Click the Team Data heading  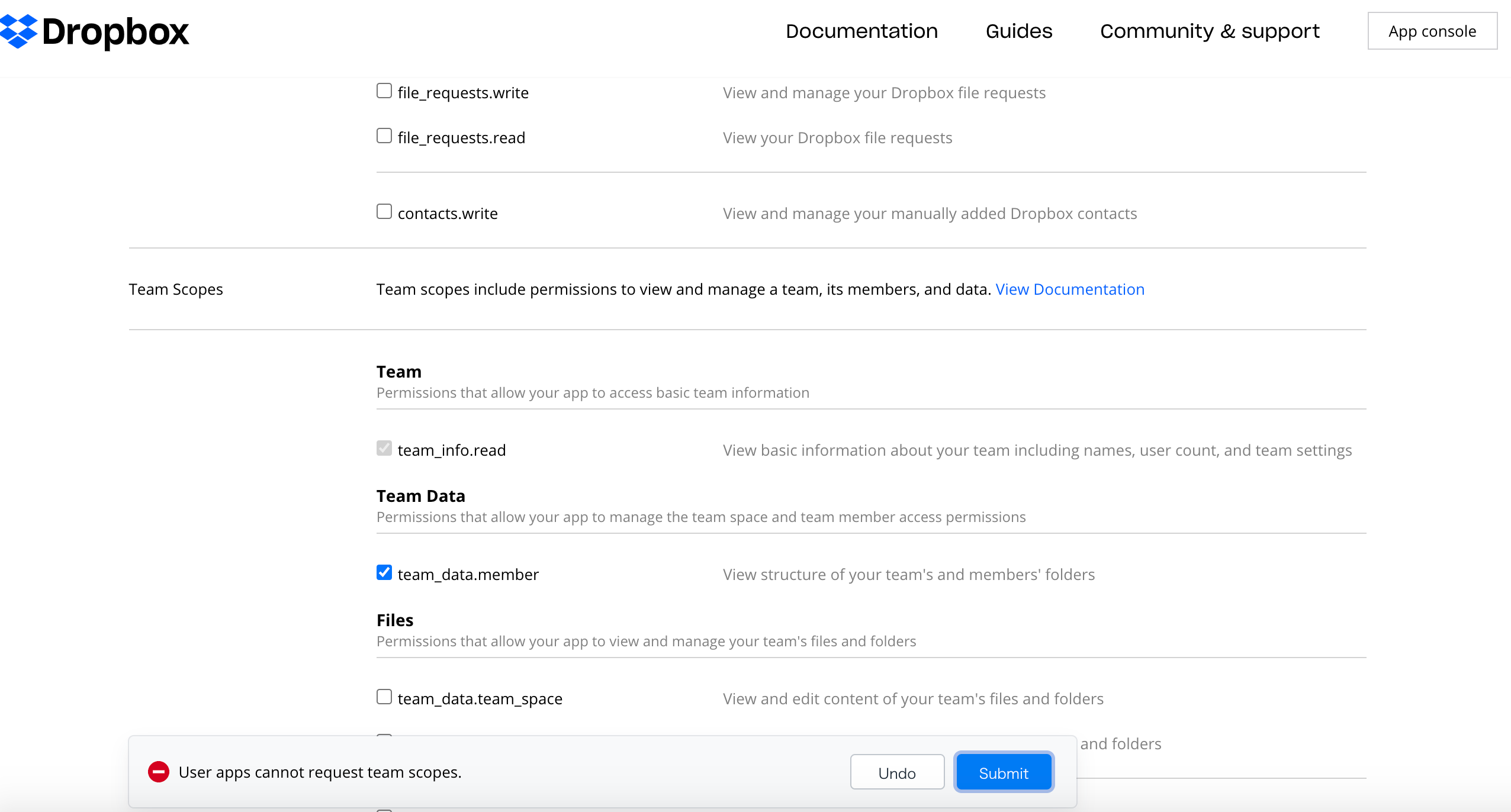pos(420,496)
